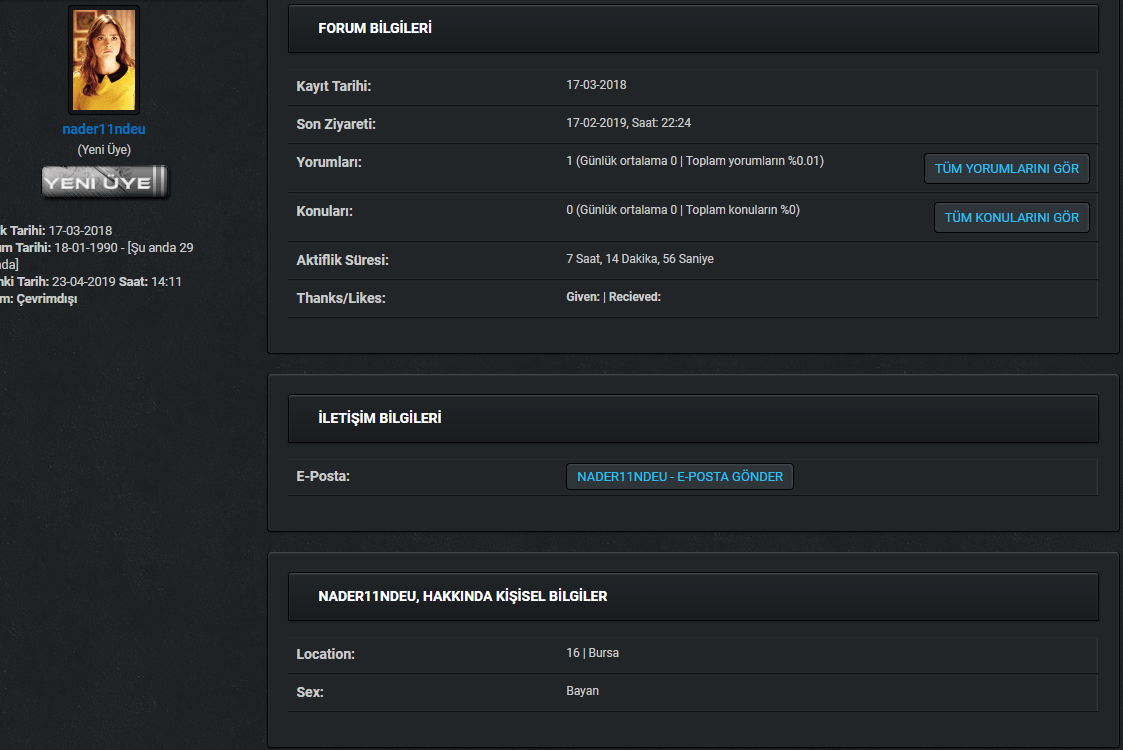Click the (Yeni Üye) title under username

[104, 150]
